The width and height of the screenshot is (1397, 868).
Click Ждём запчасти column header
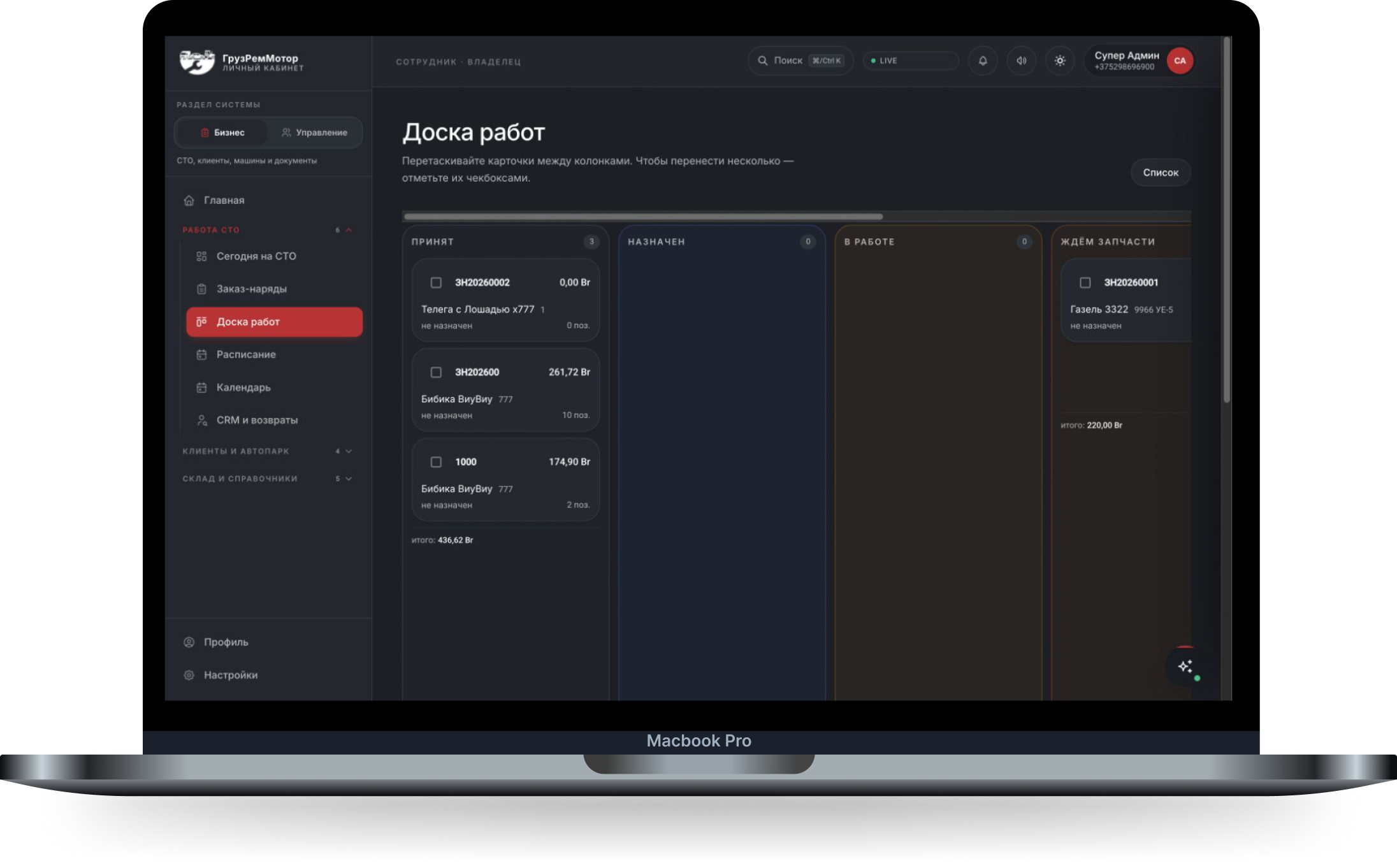click(x=1108, y=242)
